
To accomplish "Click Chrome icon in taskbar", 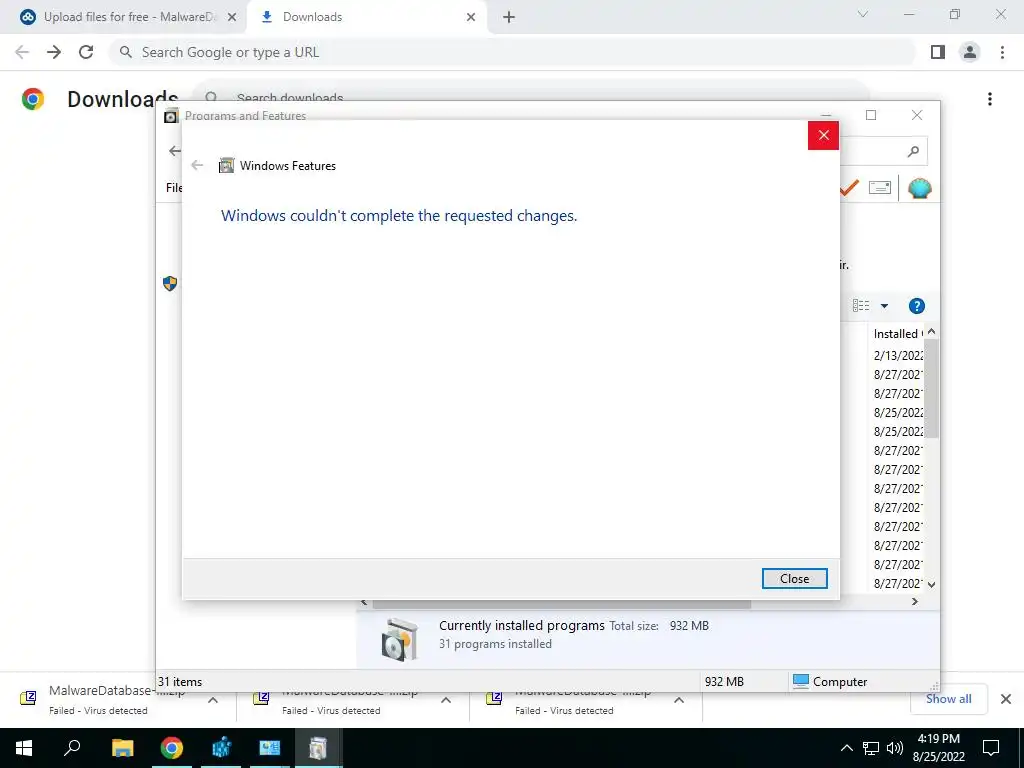I will click(x=172, y=748).
